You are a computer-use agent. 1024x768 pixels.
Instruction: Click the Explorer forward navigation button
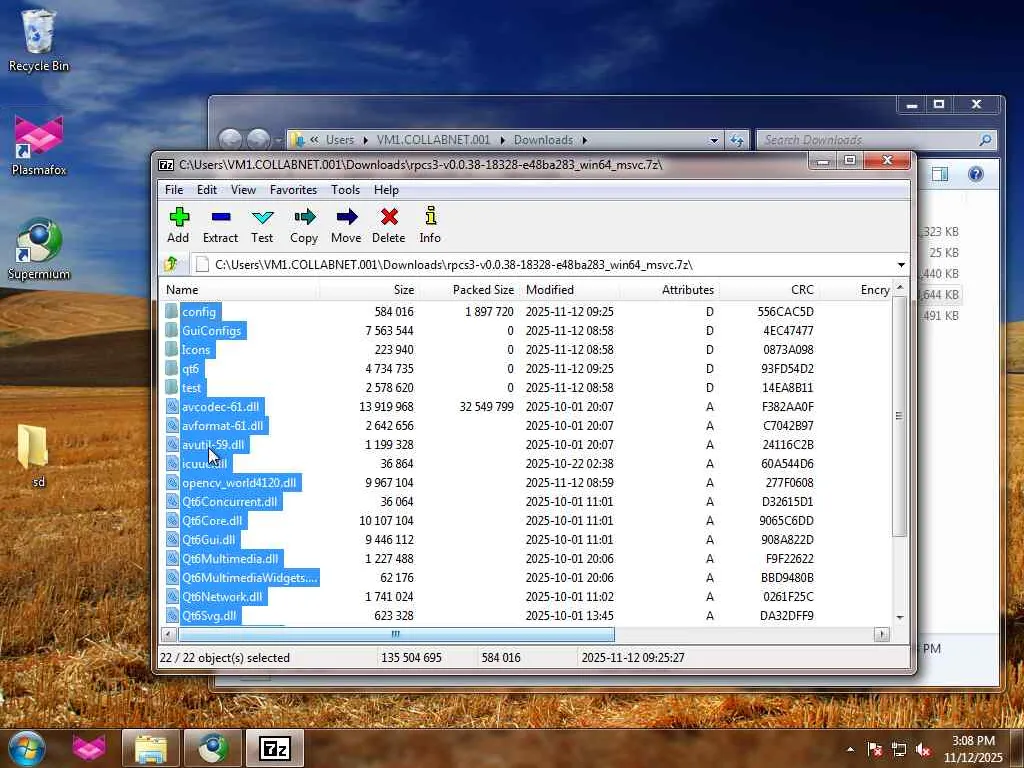pyautogui.click(x=259, y=139)
